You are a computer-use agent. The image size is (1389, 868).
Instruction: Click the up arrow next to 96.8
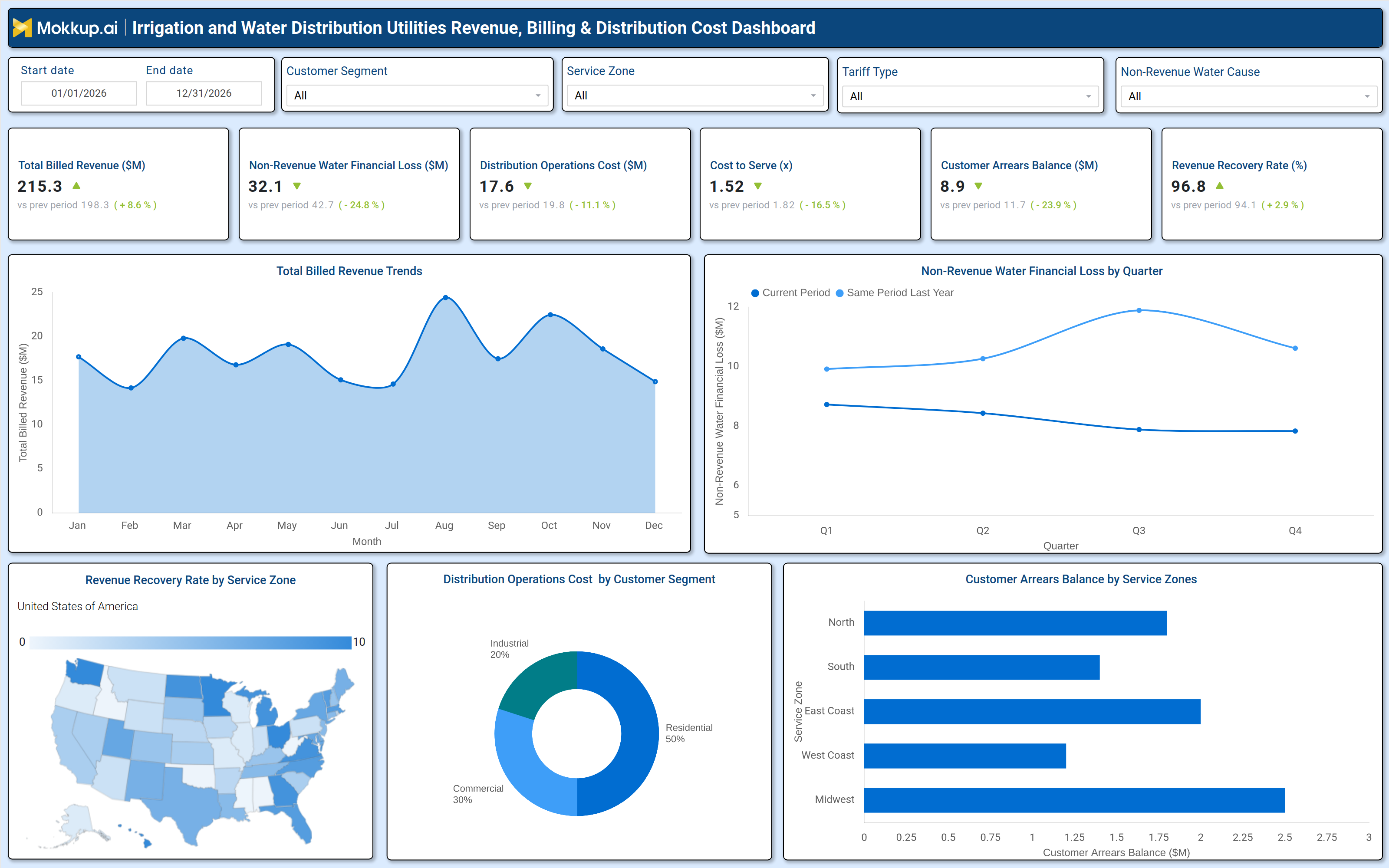(1220, 186)
